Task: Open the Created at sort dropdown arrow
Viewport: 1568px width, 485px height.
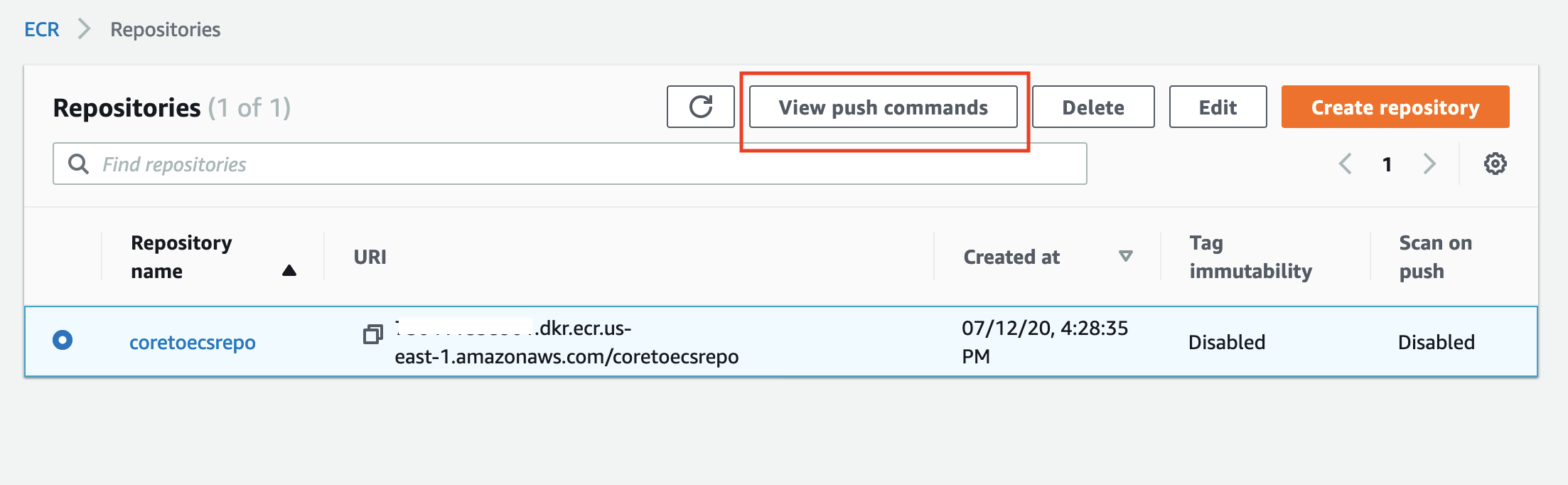Action: 1125,256
